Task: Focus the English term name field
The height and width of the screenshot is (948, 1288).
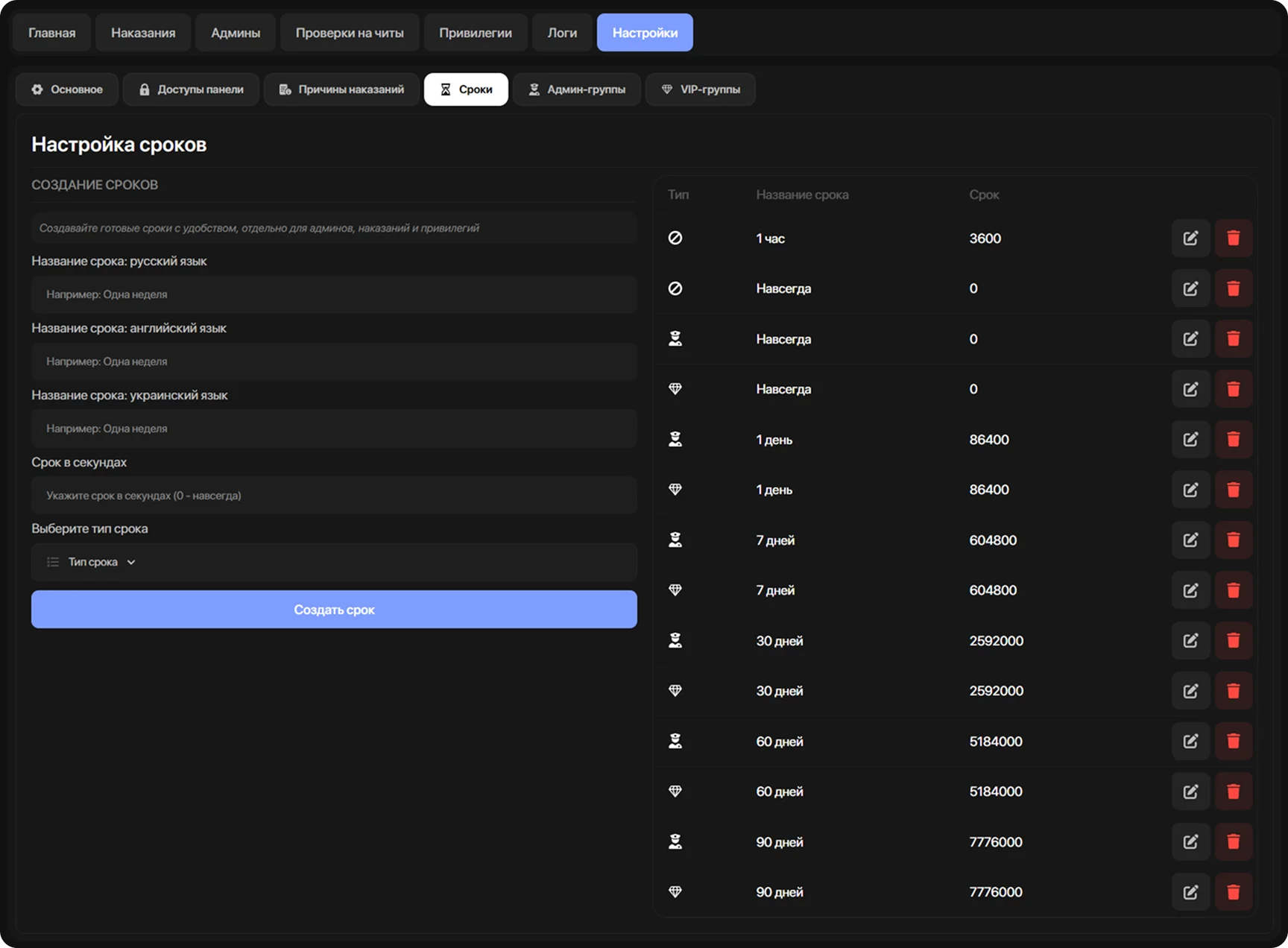Action: coord(334,361)
